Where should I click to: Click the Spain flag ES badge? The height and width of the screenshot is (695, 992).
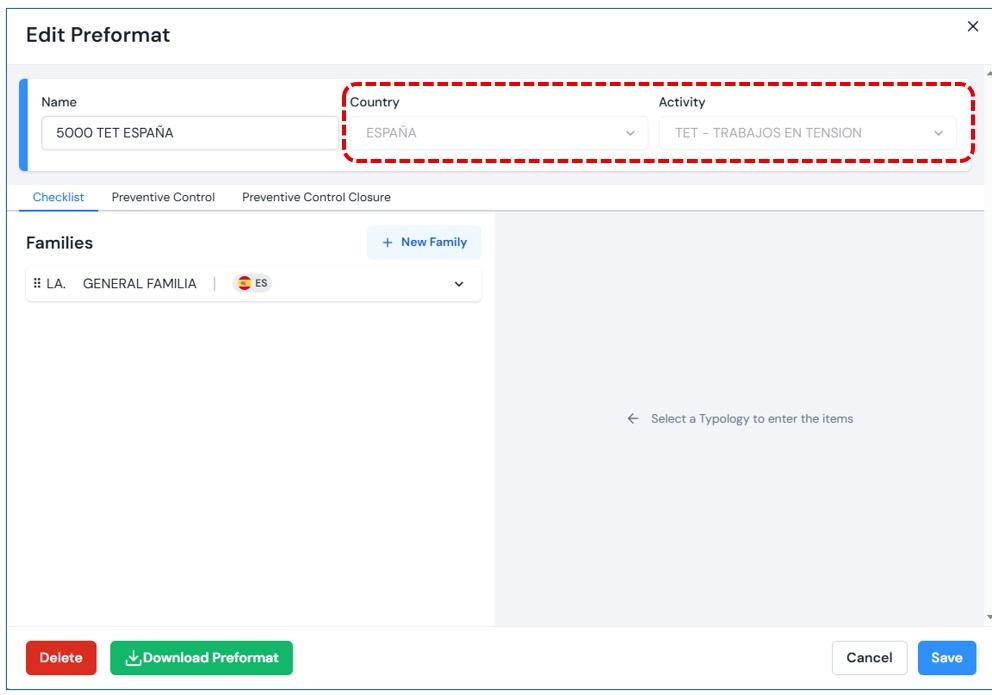pyautogui.click(x=252, y=284)
